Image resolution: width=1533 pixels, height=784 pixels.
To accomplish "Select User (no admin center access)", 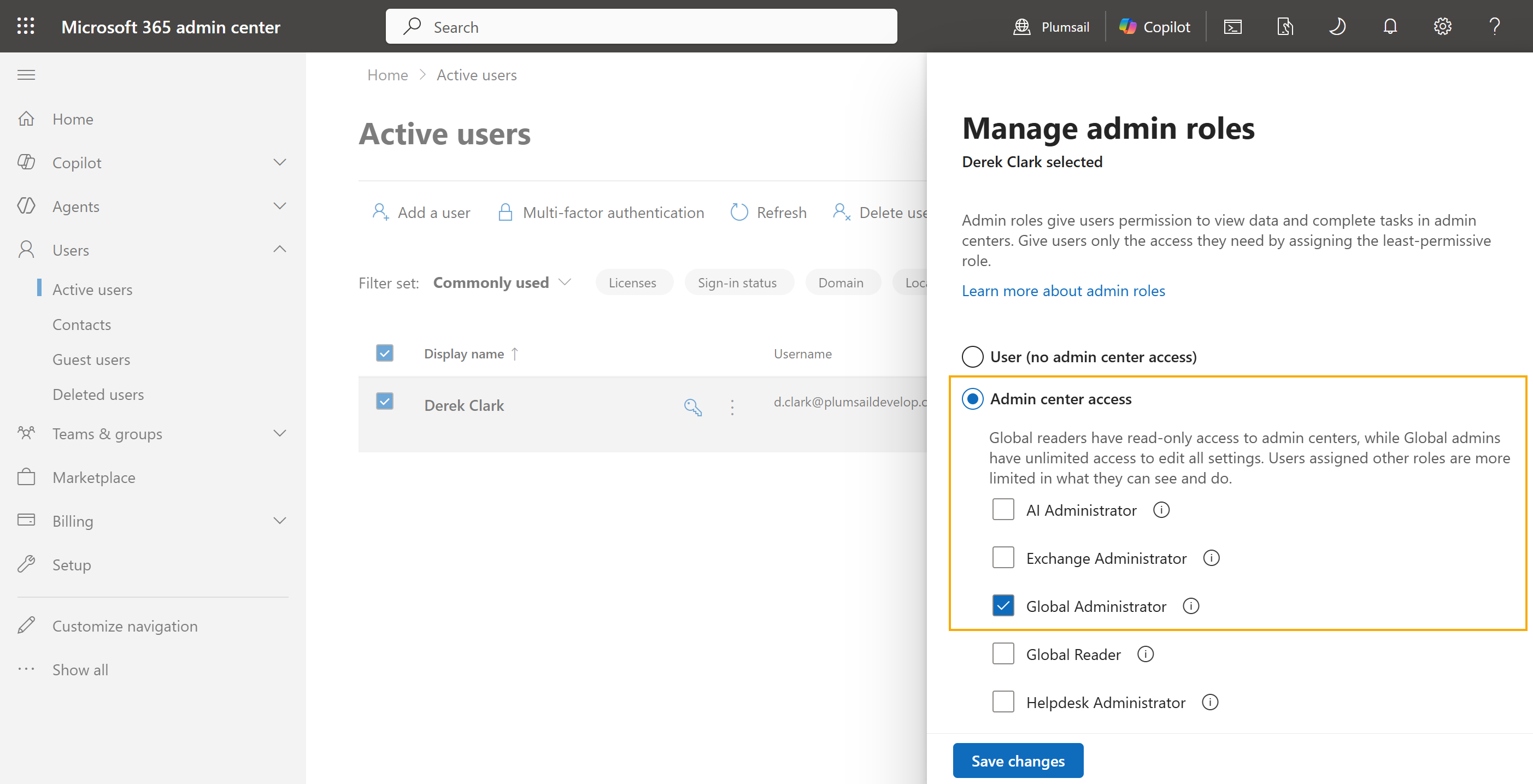I will [972, 357].
